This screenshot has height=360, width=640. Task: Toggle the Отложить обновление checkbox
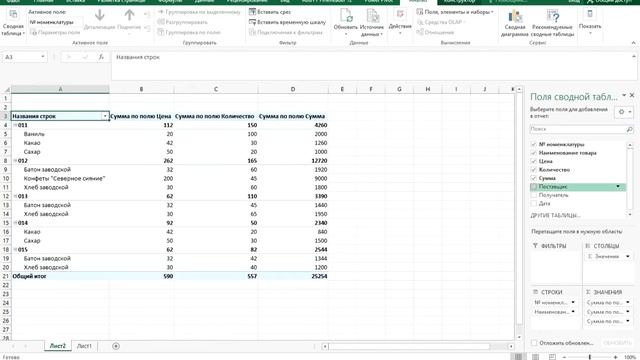click(534, 343)
